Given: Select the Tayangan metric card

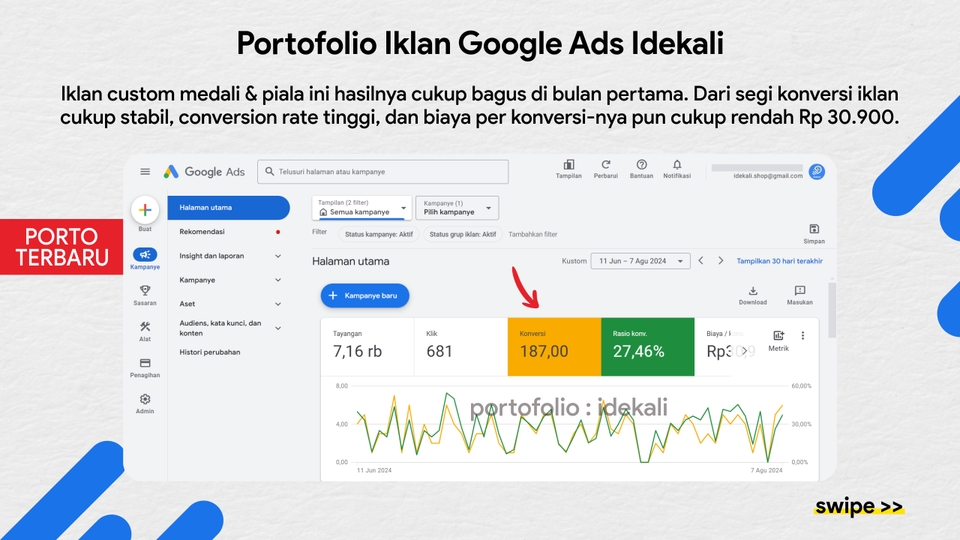Looking at the screenshot, I should (367, 347).
